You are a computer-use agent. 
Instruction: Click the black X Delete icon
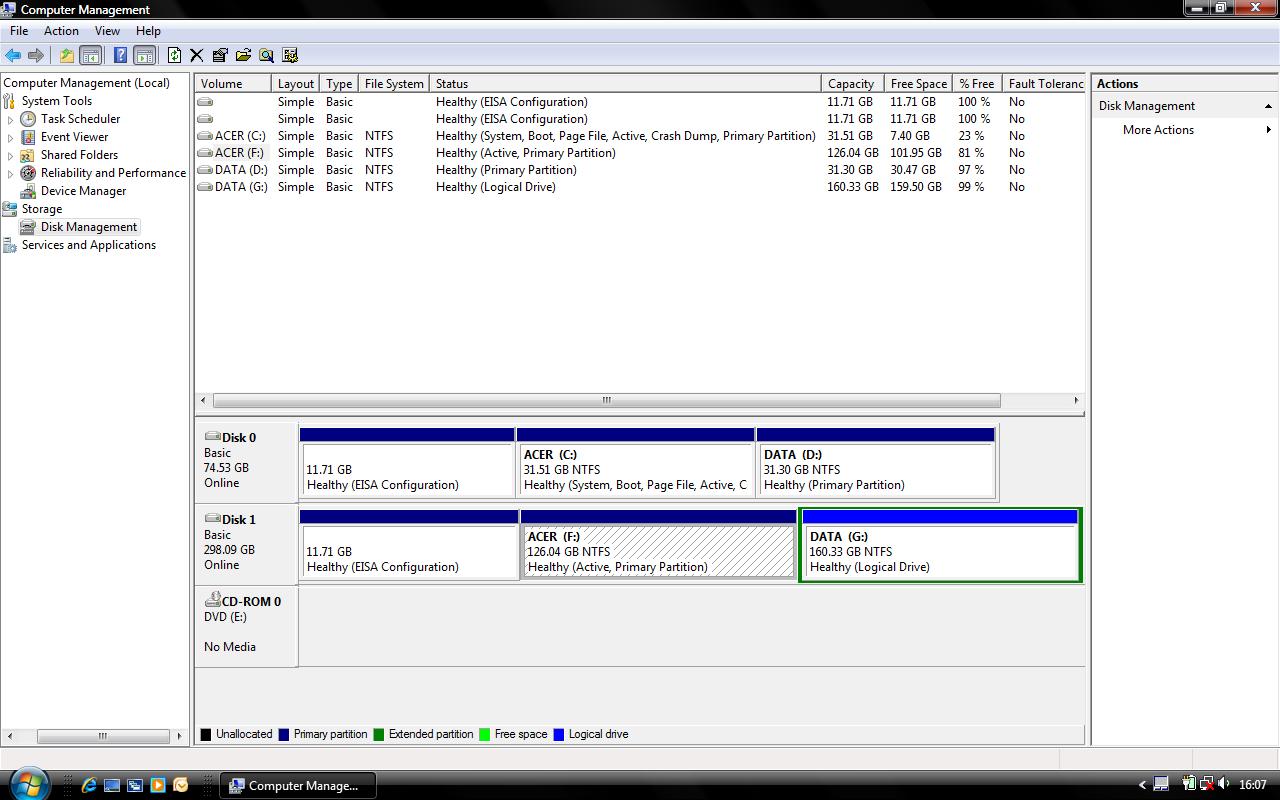197,56
